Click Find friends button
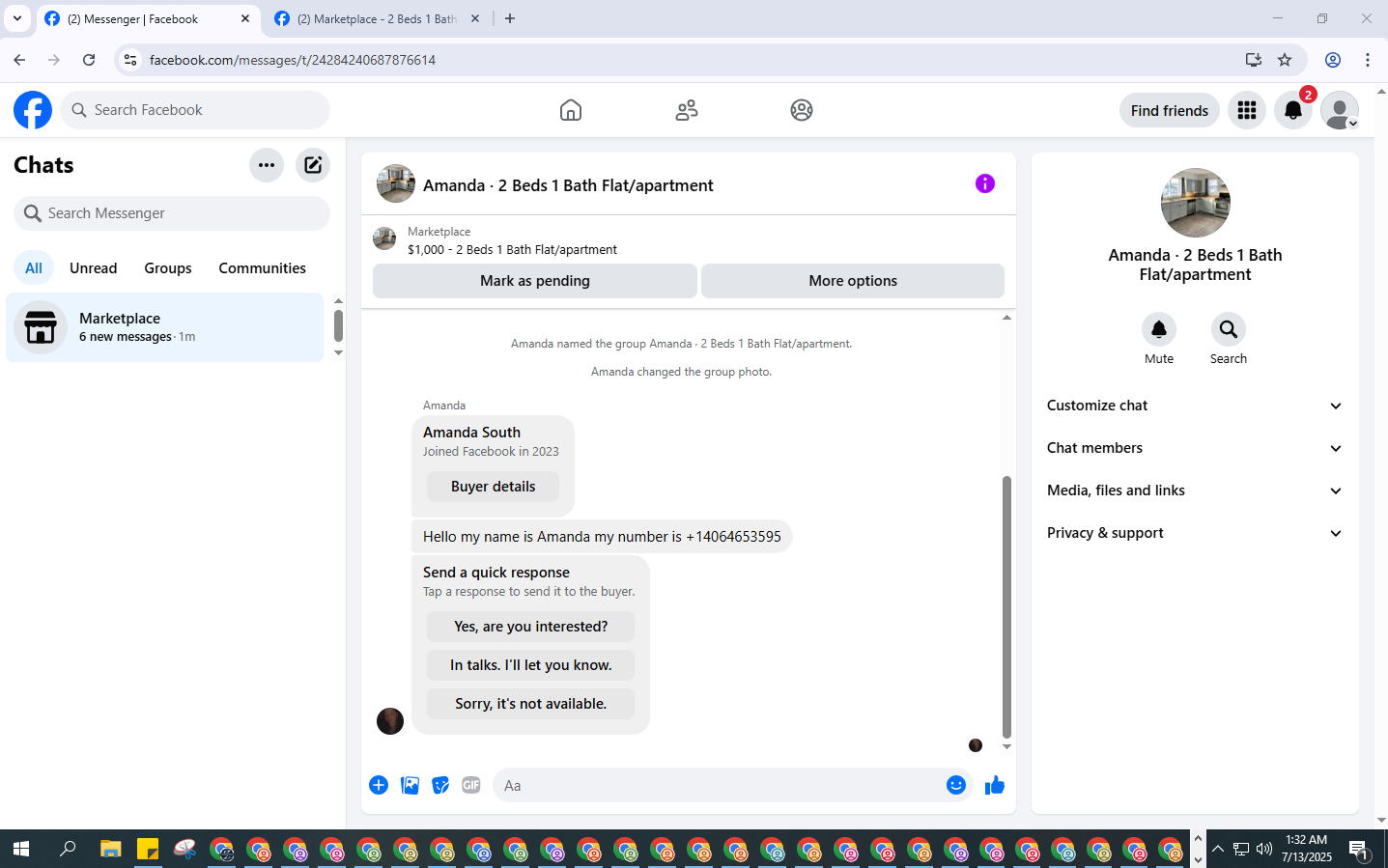 1170,110
